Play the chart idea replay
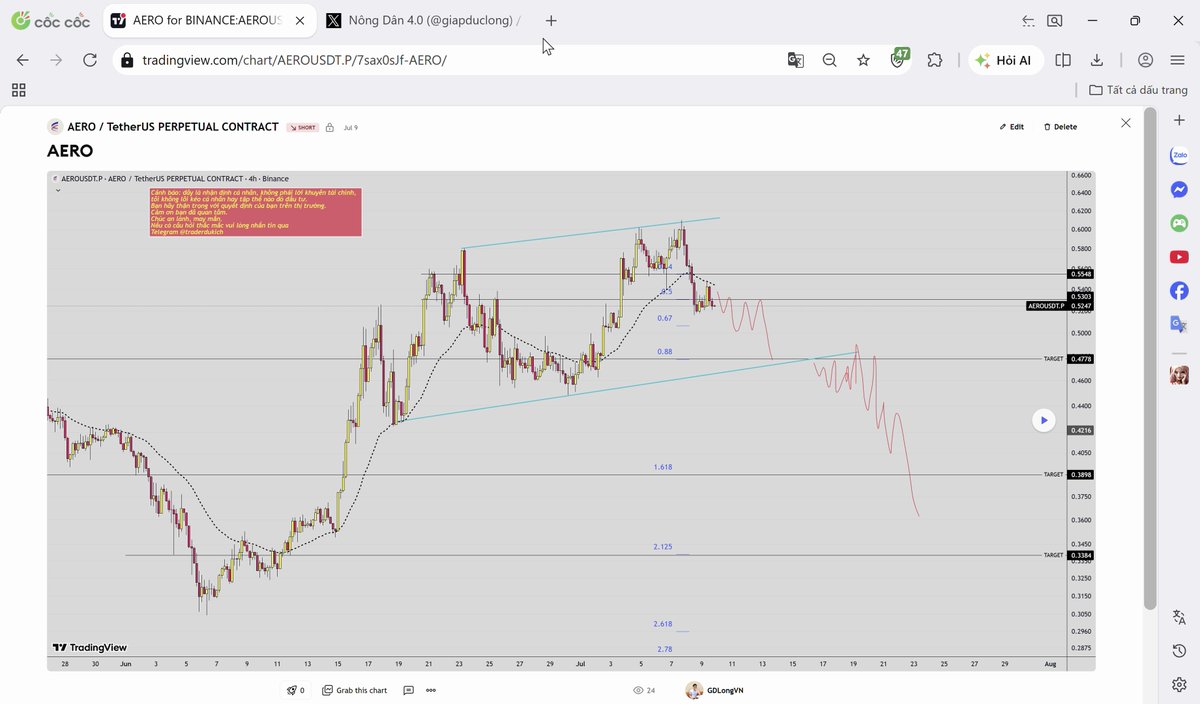 click(1044, 421)
